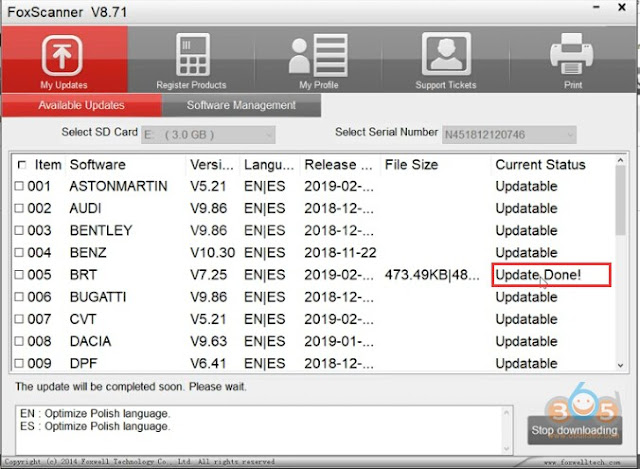Viewport: 640px width, 469px height.
Task: Click the software list scroll down arrow
Action: 620,366
